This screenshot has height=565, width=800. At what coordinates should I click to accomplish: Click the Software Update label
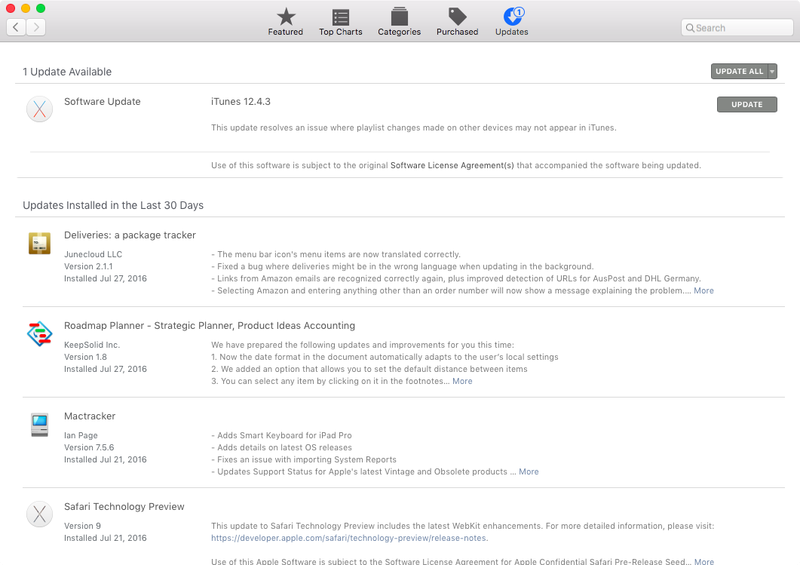[x=102, y=102]
